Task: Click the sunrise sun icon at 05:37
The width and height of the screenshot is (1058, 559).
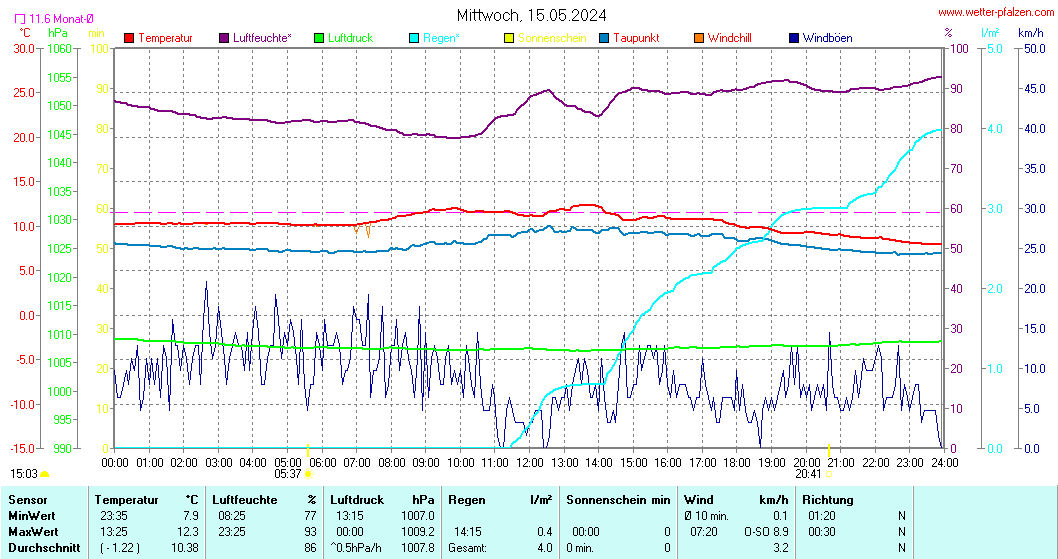Action: [308, 474]
